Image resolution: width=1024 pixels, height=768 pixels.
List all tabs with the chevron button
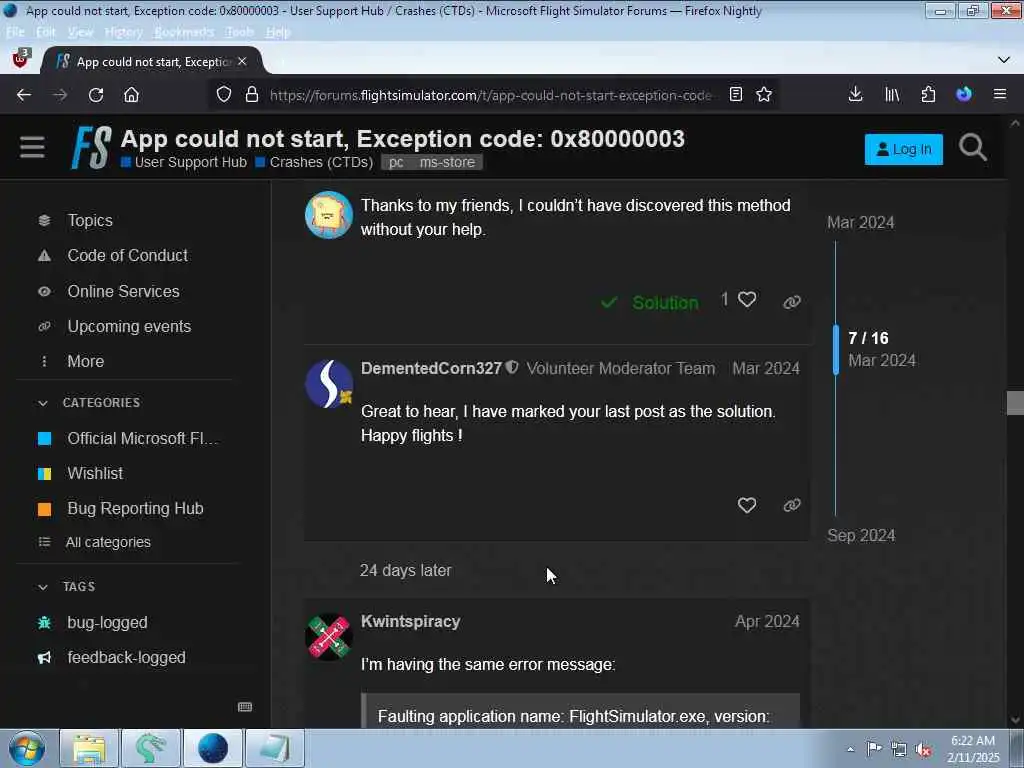click(x=1003, y=60)
